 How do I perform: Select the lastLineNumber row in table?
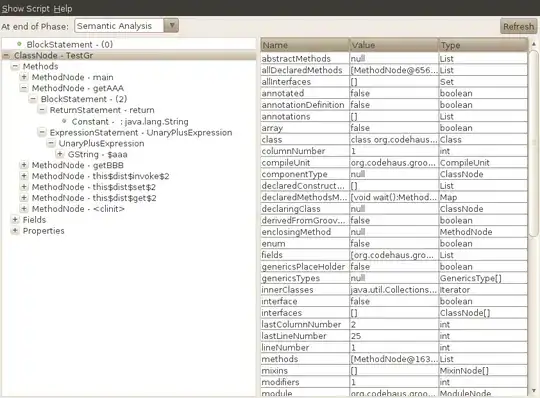pos(394,336)
